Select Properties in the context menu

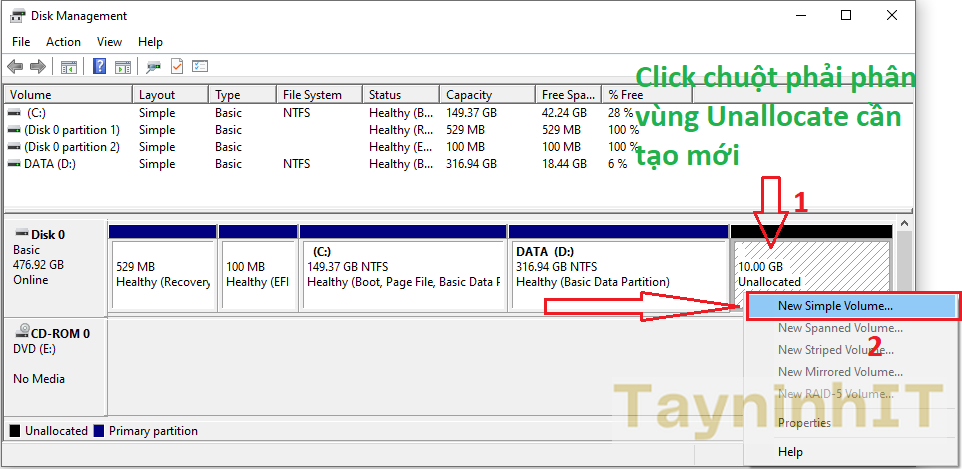point(804,423)
